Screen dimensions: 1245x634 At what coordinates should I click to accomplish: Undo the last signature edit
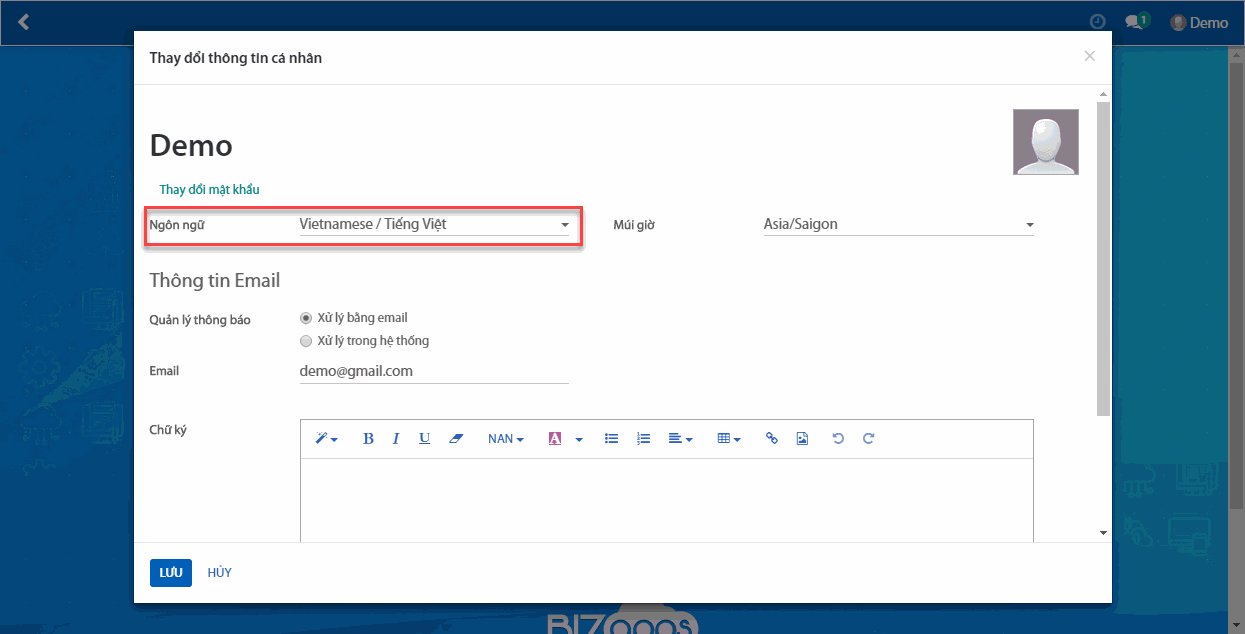point(838,439)
